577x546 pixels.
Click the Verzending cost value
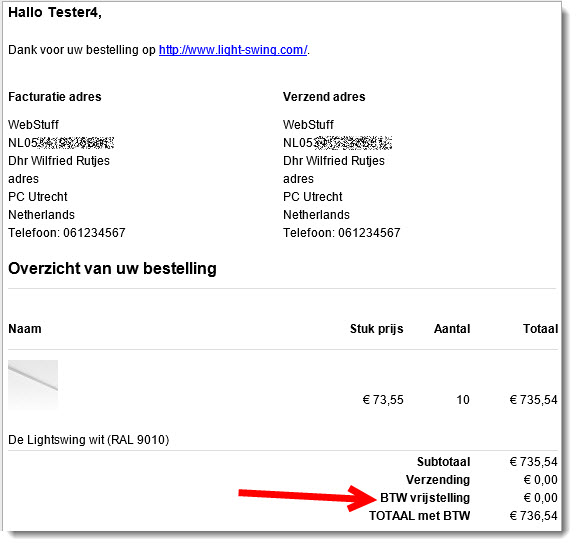541,480
